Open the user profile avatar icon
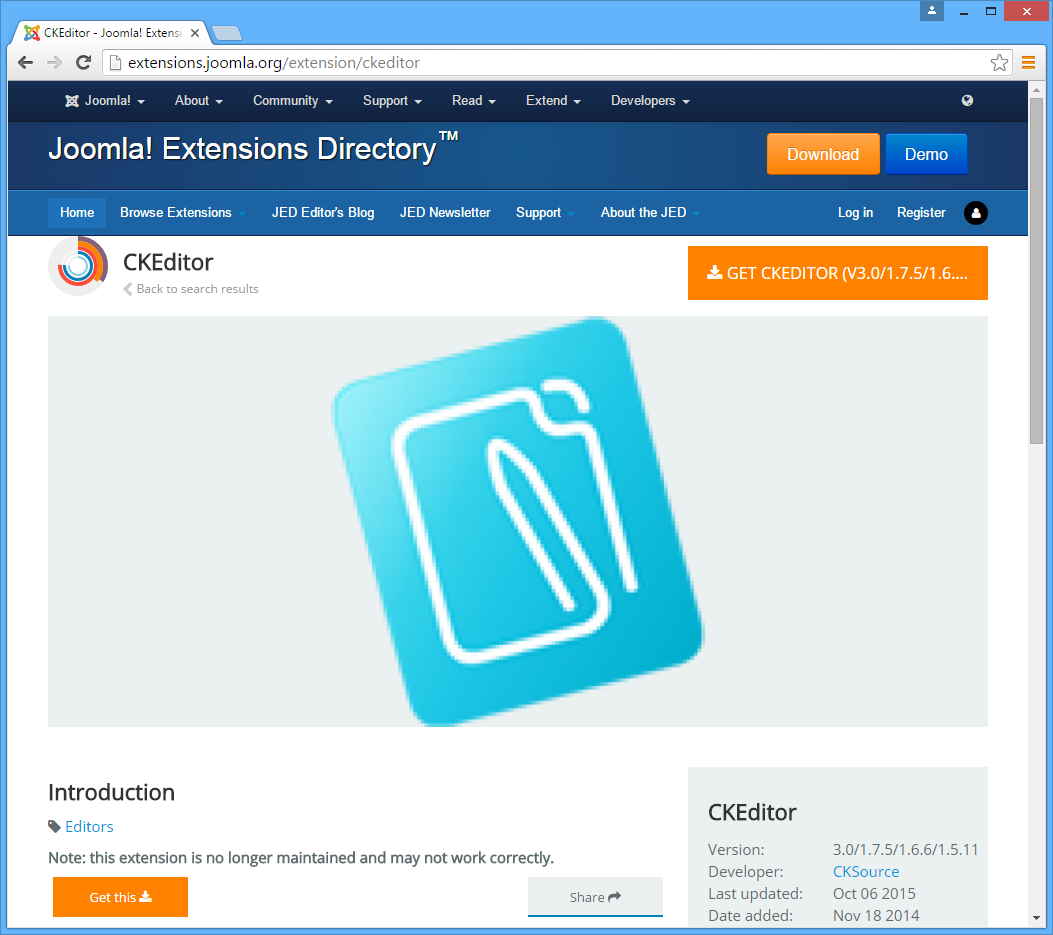1053x935 pixels. click(975, 212)
